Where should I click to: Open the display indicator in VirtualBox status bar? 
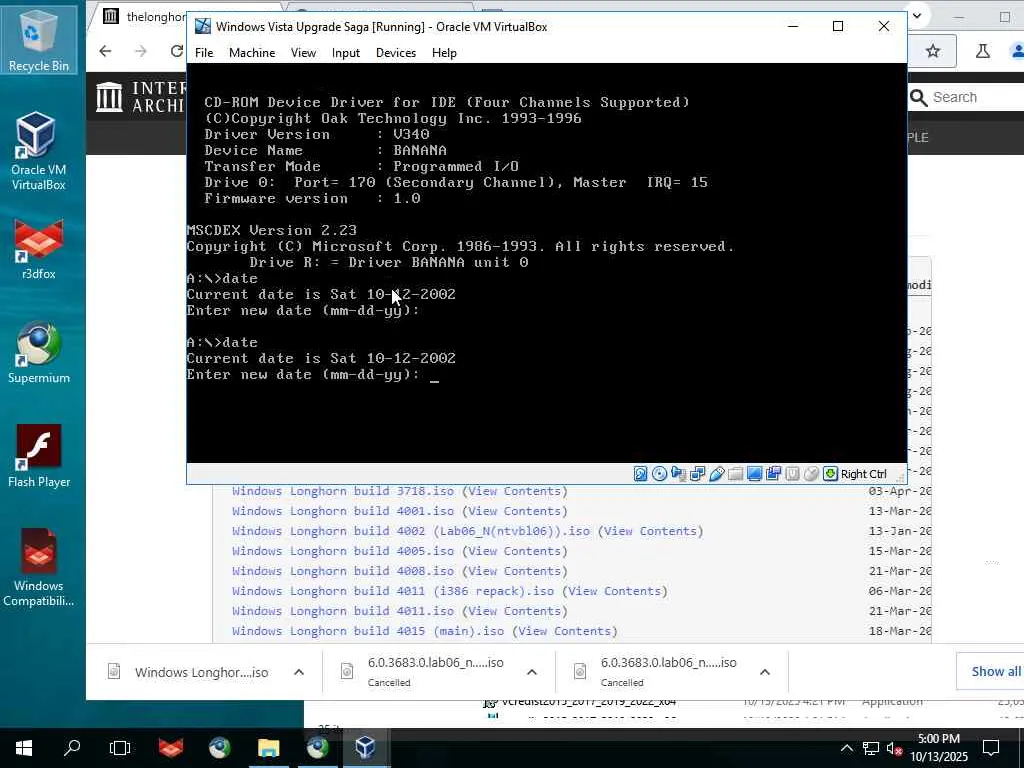(x=754, y=474)
